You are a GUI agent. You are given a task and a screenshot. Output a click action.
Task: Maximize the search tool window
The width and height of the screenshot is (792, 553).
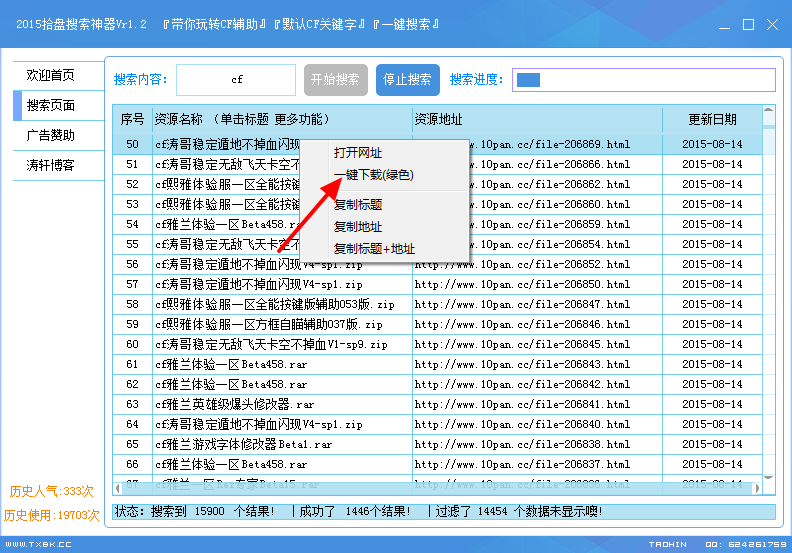pyautogui.click(x=748, y=25)
